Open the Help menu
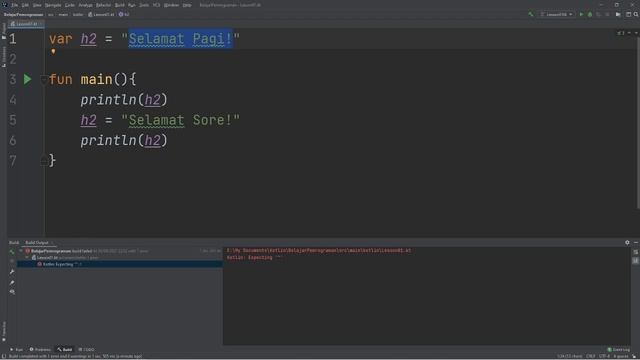The height and width of the screenshot is (360, 640). click(187, 5)
